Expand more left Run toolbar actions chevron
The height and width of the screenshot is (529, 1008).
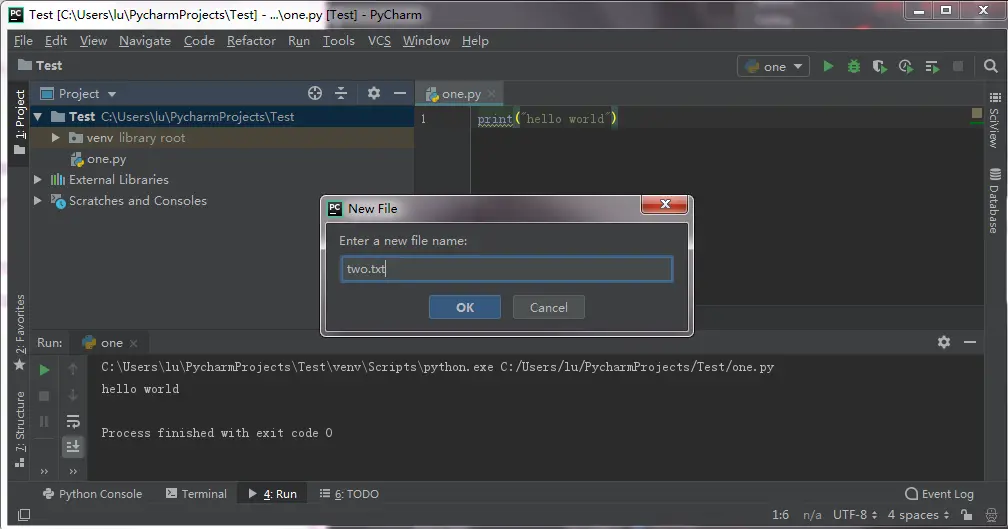point(44,471)
